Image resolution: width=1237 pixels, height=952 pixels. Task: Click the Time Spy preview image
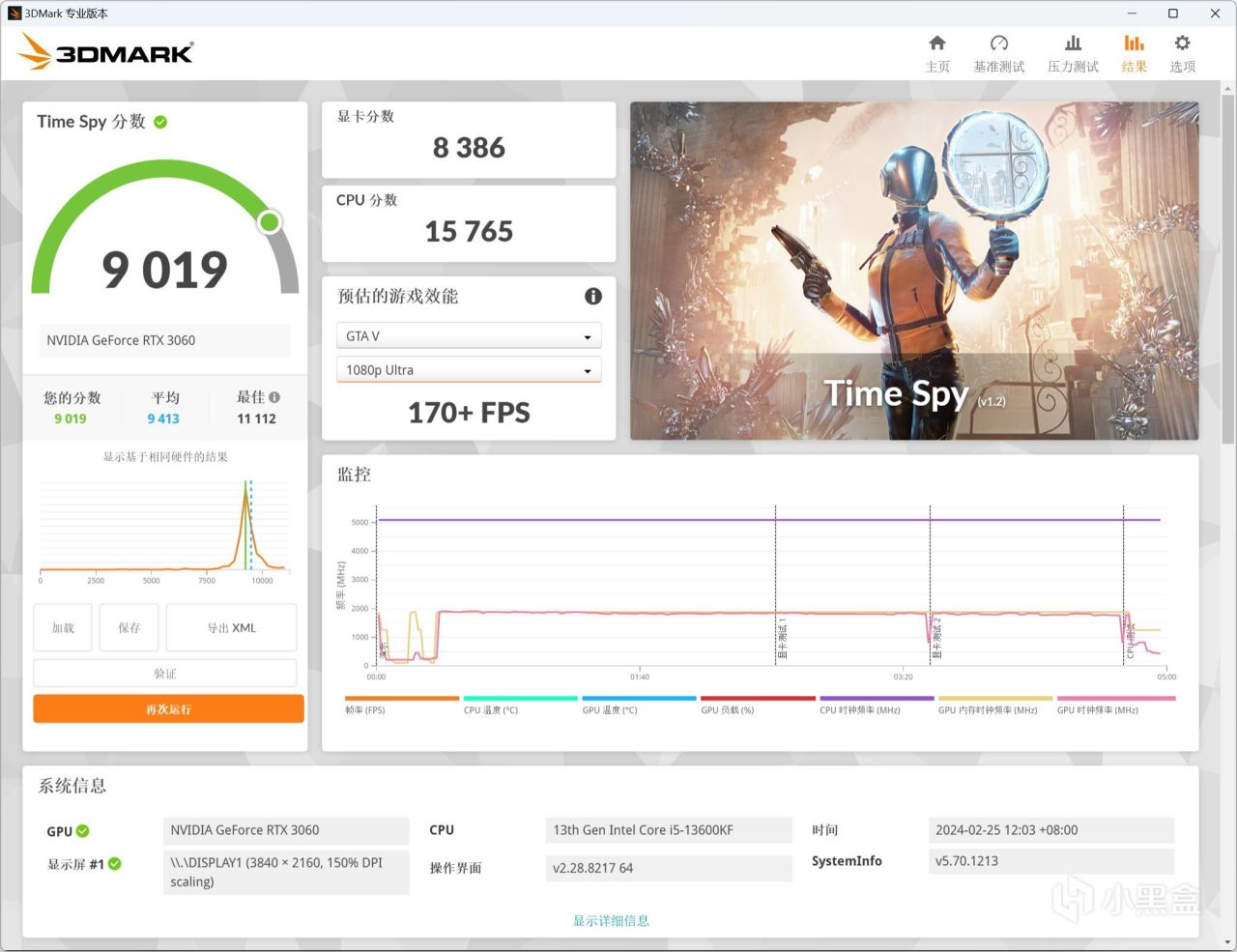click(x=914, y=271)
